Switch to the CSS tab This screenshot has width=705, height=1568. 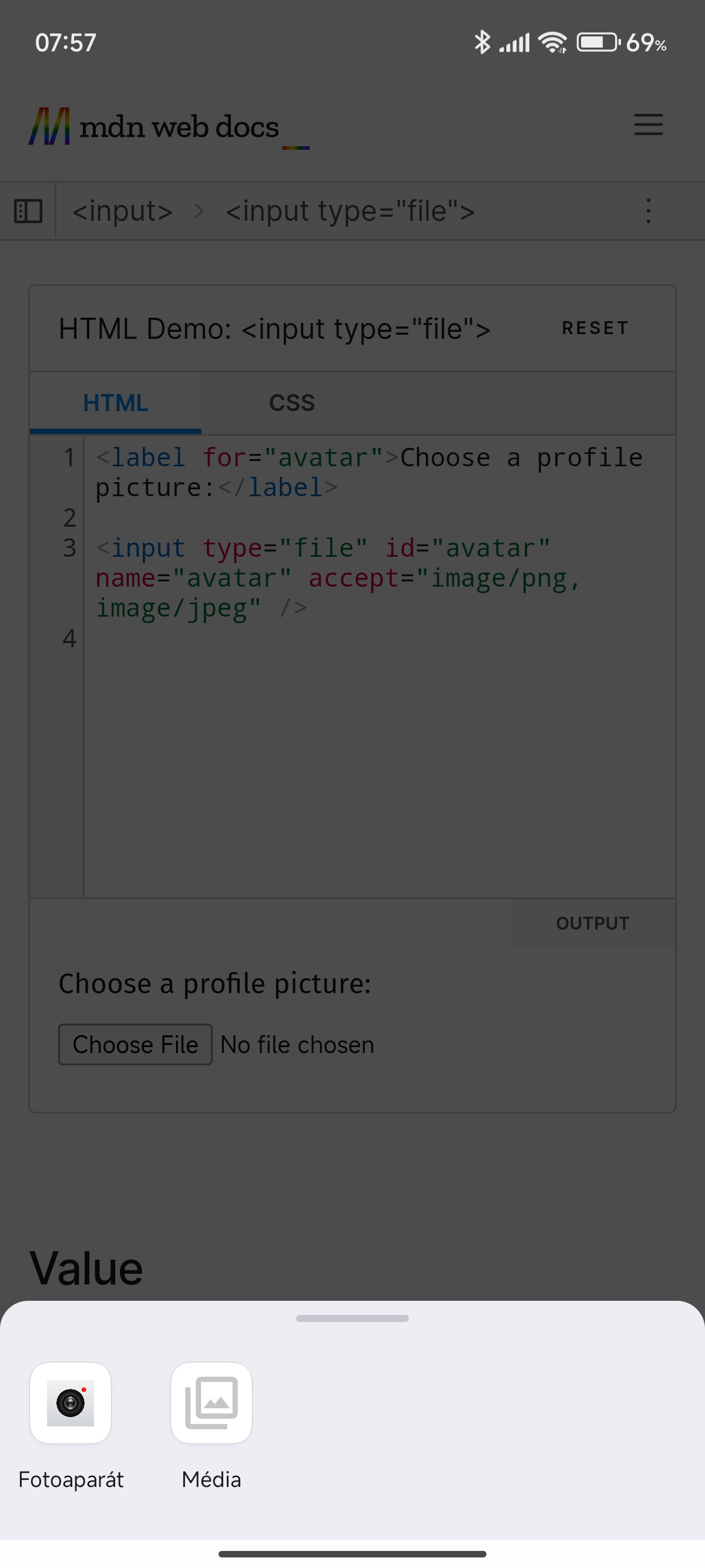click(292, 403)
